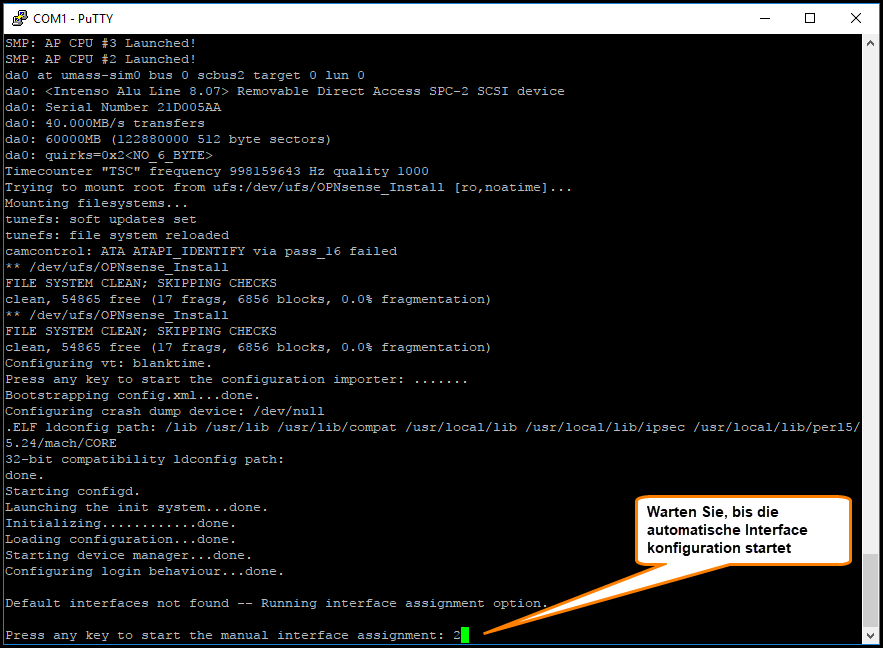Minimize the COM1 PuTTY window
The image size is (883, 648).
[x=764, y=18]
